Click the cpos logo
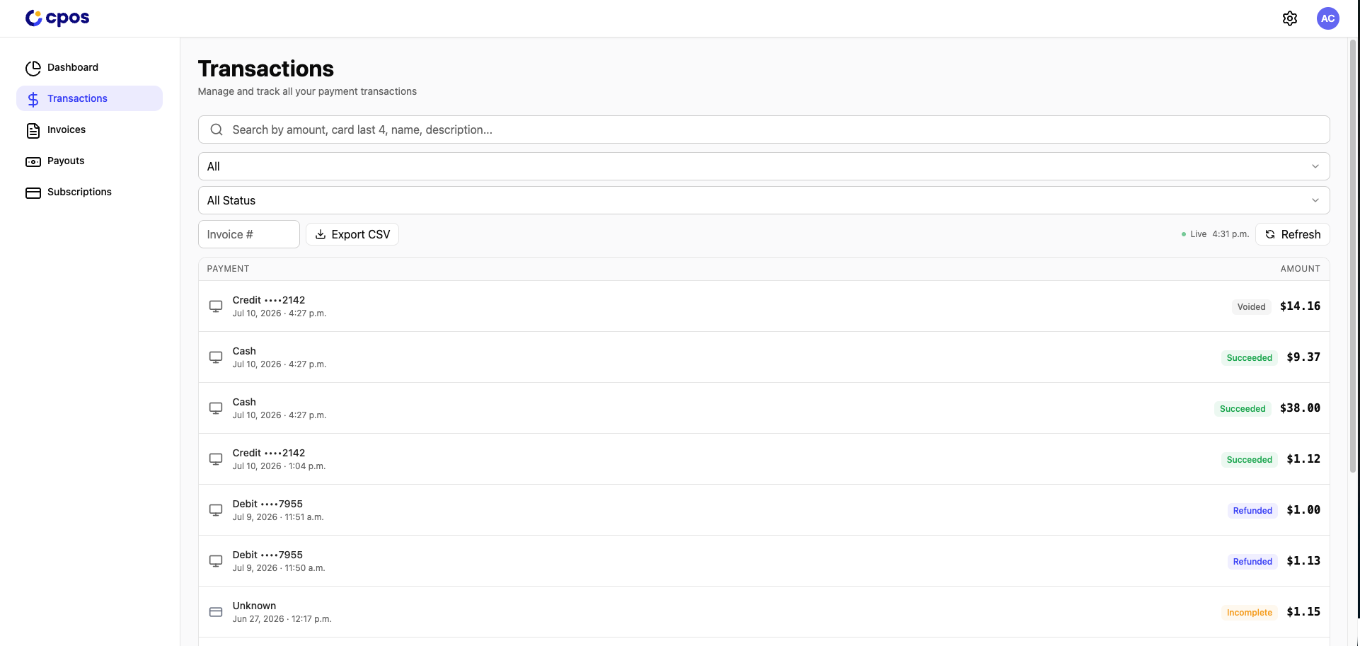Viewport: 1360px width, 646px height. [x=57, y=18]
